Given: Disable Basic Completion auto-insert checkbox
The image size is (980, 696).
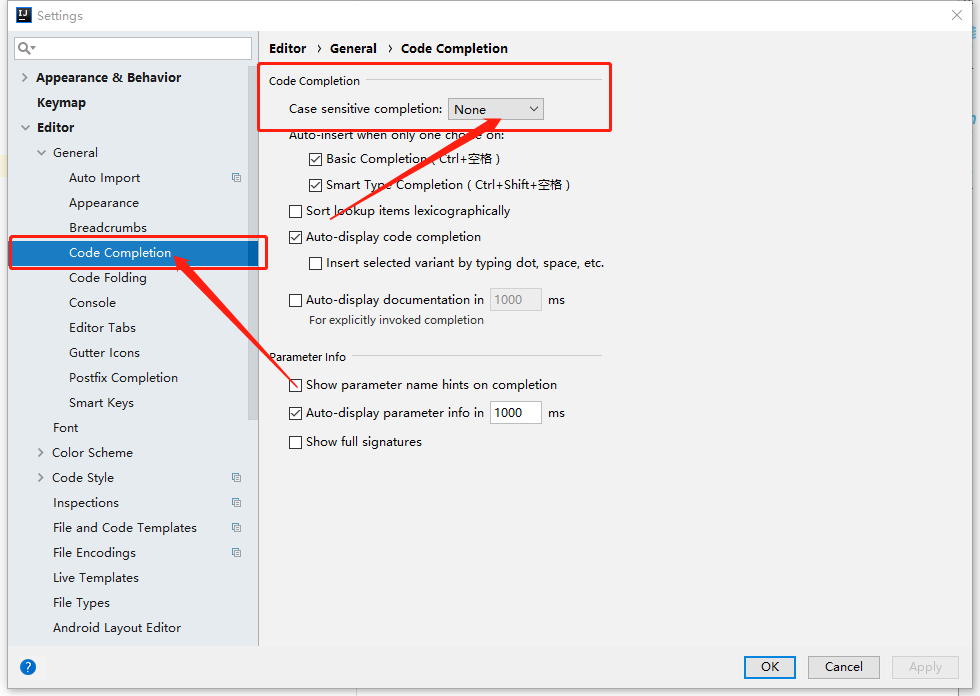Looking at the screenshot, I should tap(316, 159).
